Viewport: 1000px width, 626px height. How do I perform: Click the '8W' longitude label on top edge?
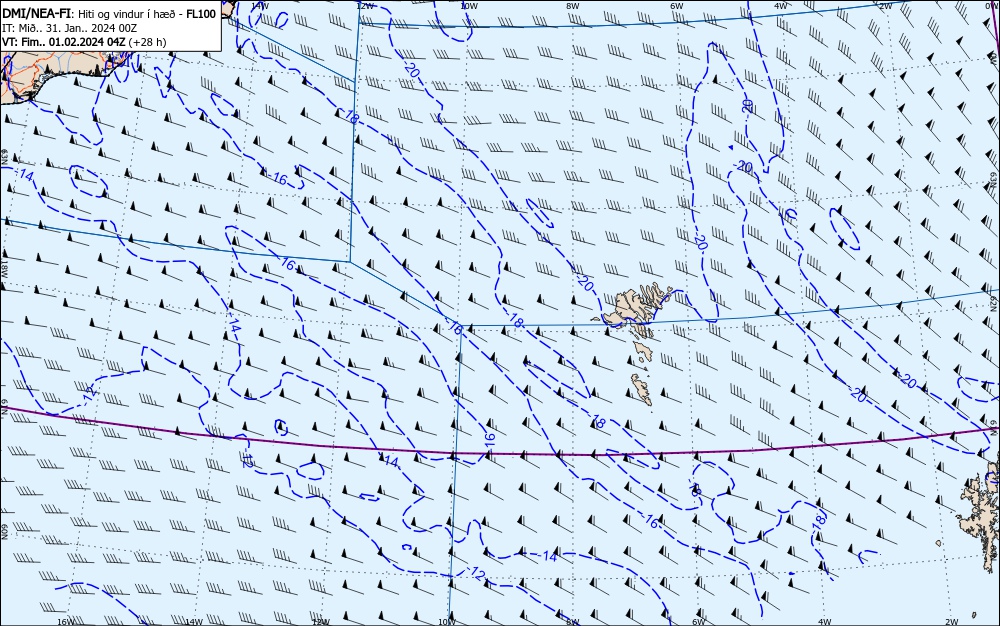pyautogui.click(x=573, y=6)
